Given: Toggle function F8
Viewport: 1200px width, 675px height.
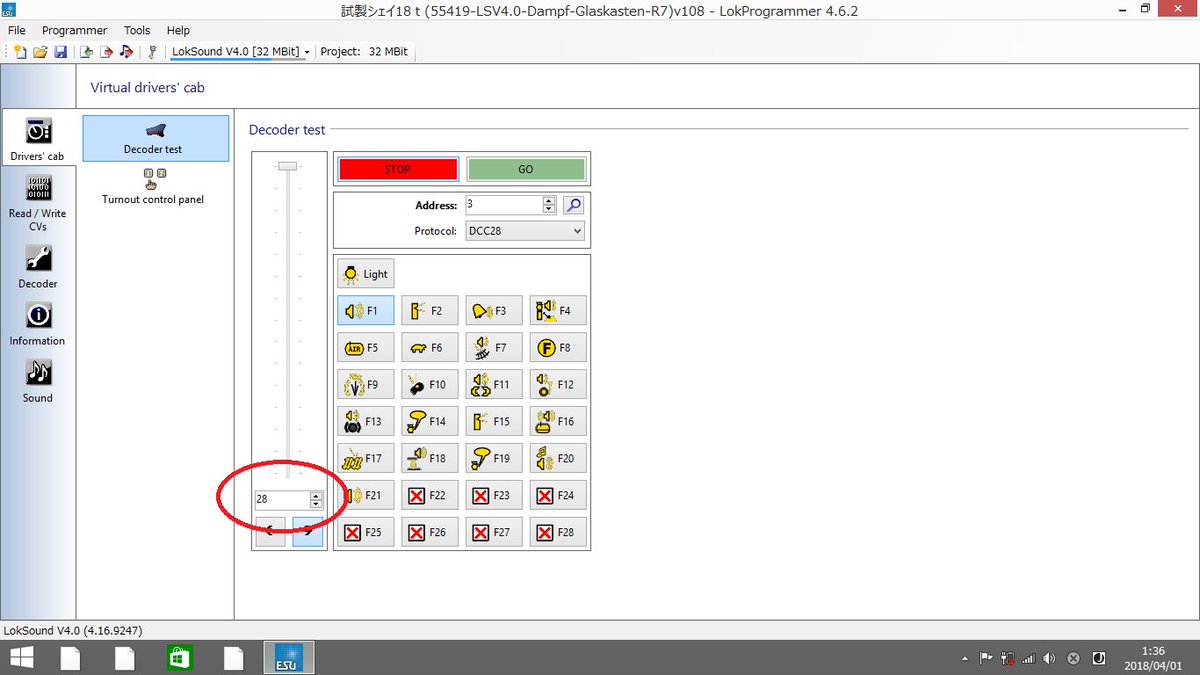Looking at the screenshot, I should pyautogui.click(x=558, y=348).
